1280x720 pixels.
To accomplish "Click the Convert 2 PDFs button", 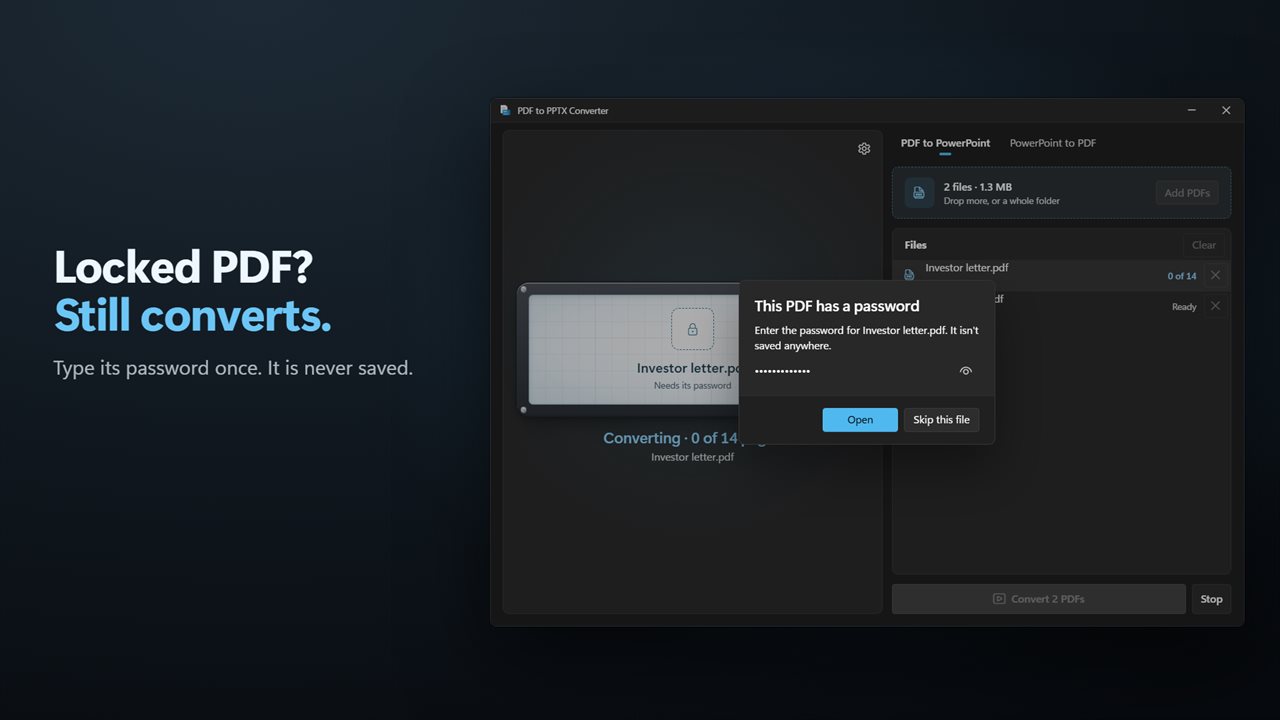I will click(1038, 599).
